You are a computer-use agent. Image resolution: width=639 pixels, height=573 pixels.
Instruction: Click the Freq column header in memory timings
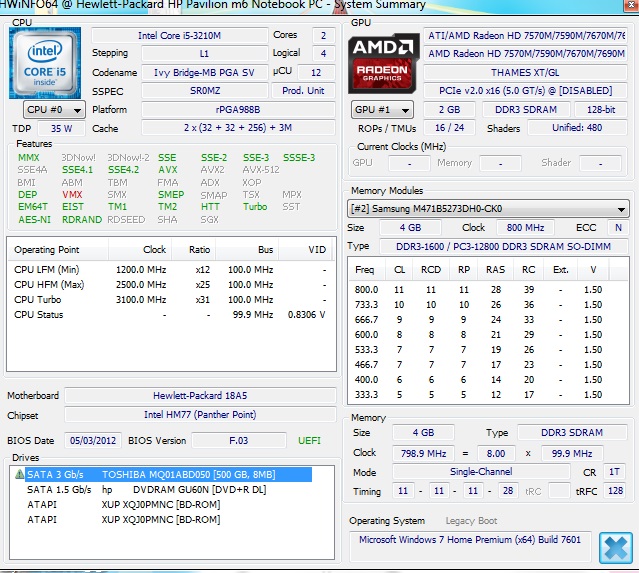(365, 270)
